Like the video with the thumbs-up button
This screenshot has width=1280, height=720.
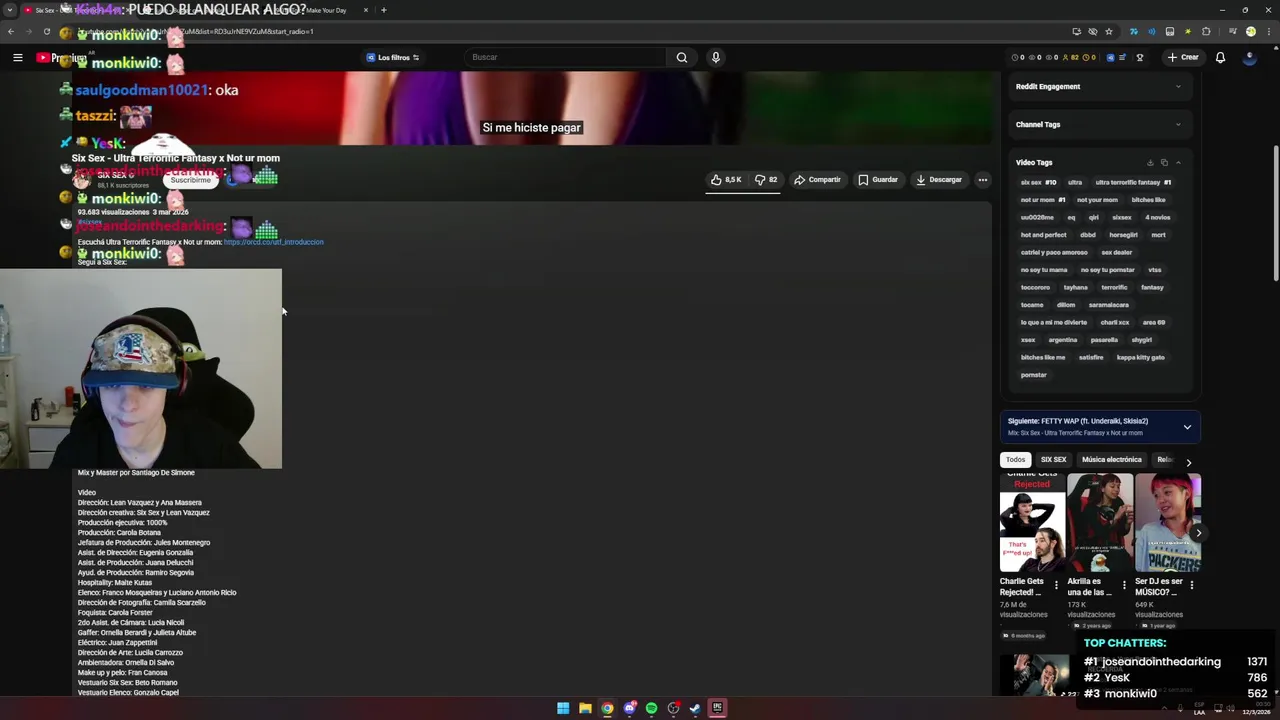[726, 180]
